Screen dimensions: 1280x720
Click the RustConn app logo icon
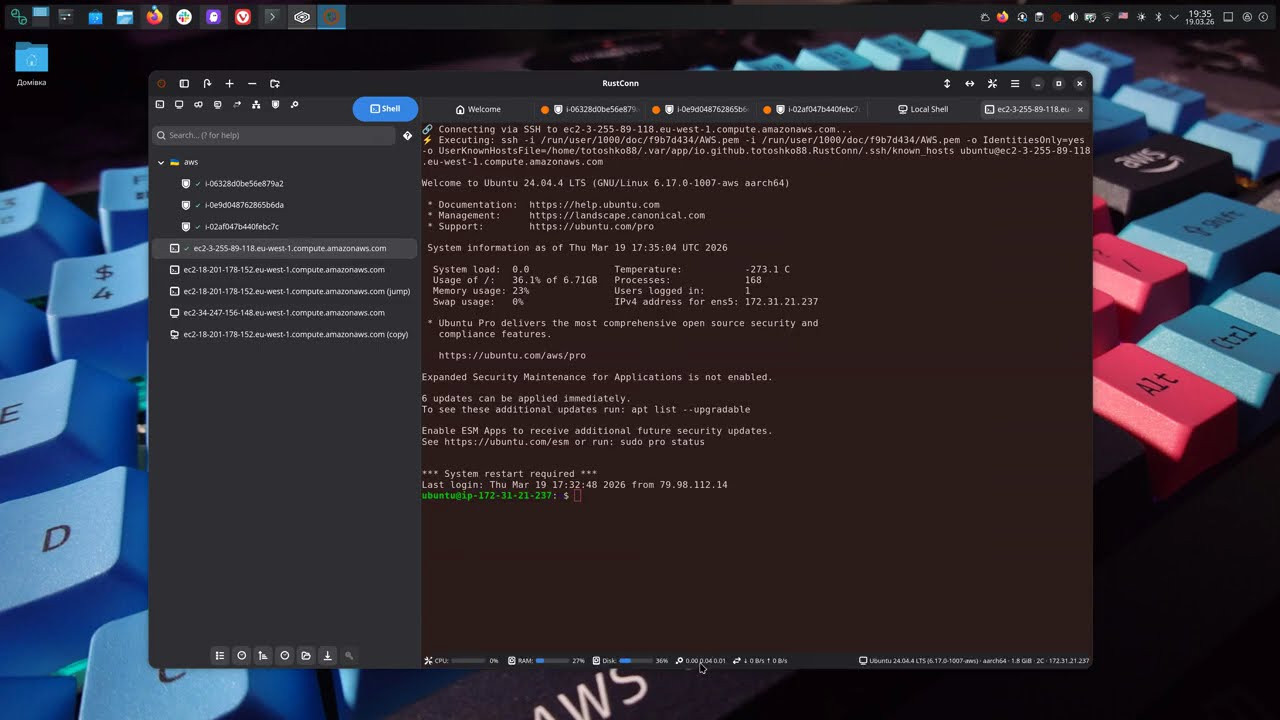(161, 84)
